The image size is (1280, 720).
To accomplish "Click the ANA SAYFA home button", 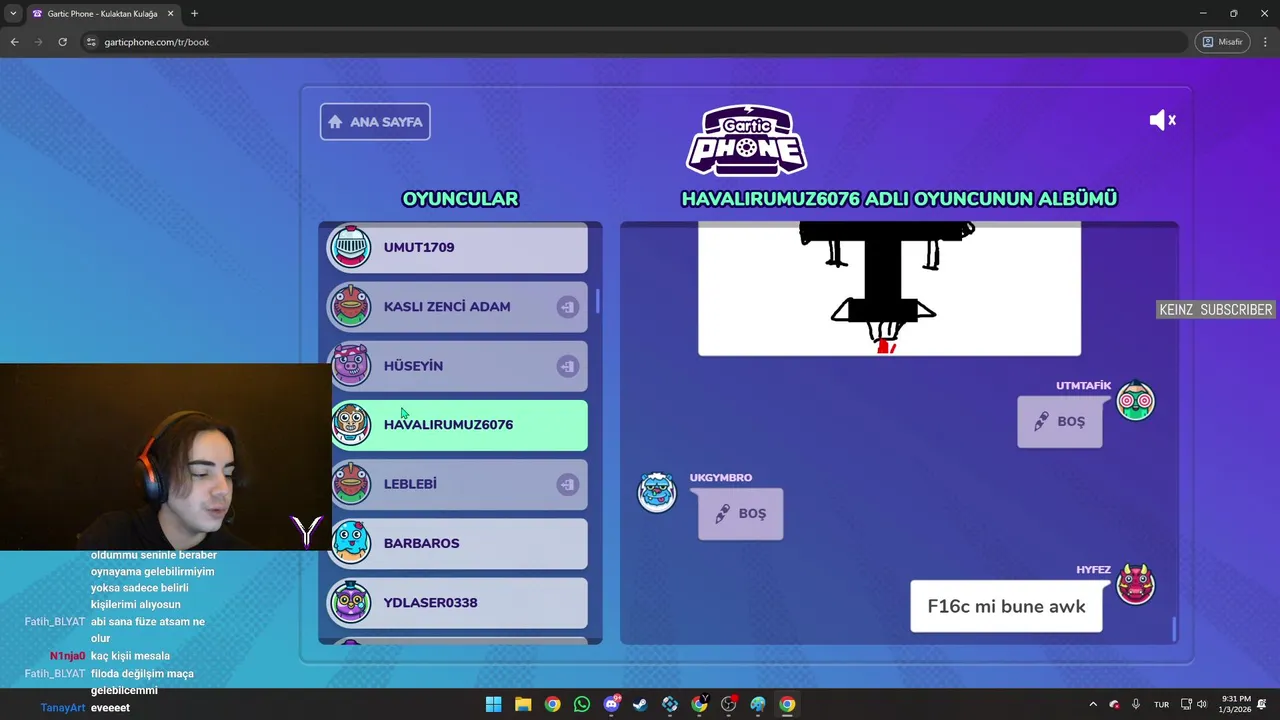I will click(x=375, y=122).
